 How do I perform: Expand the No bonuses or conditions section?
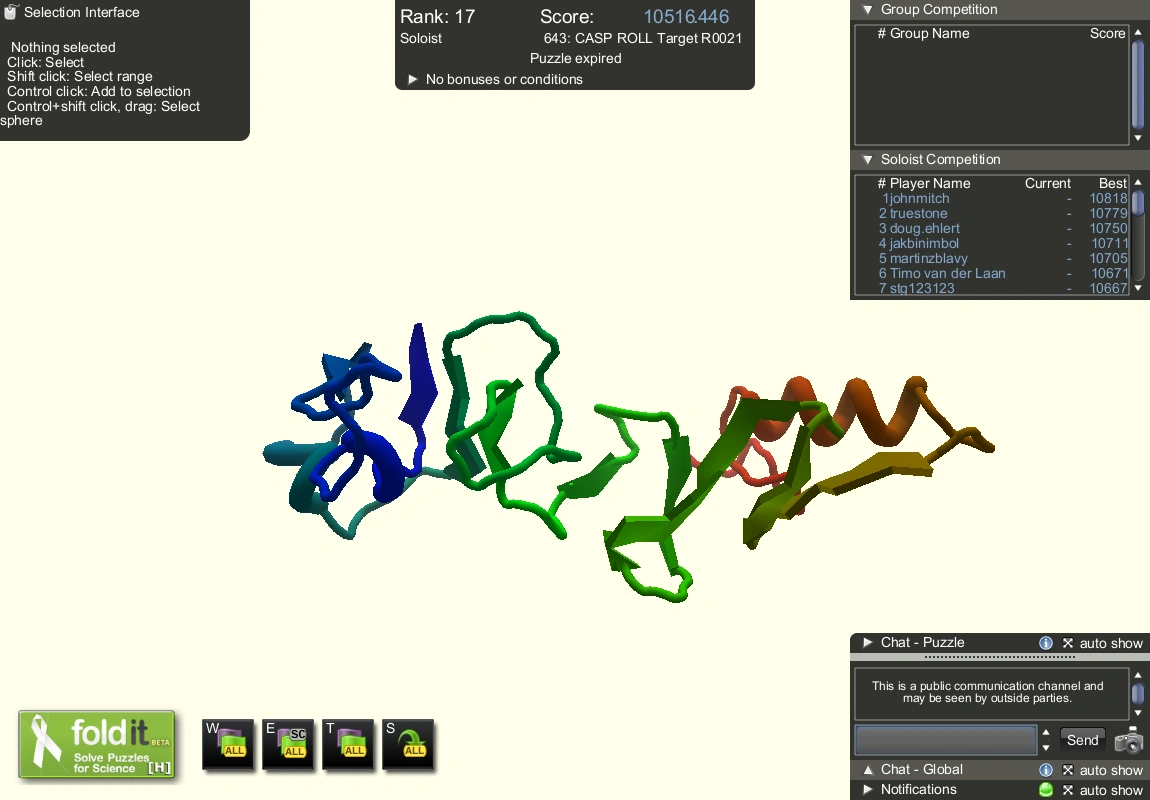pos(413,79)
